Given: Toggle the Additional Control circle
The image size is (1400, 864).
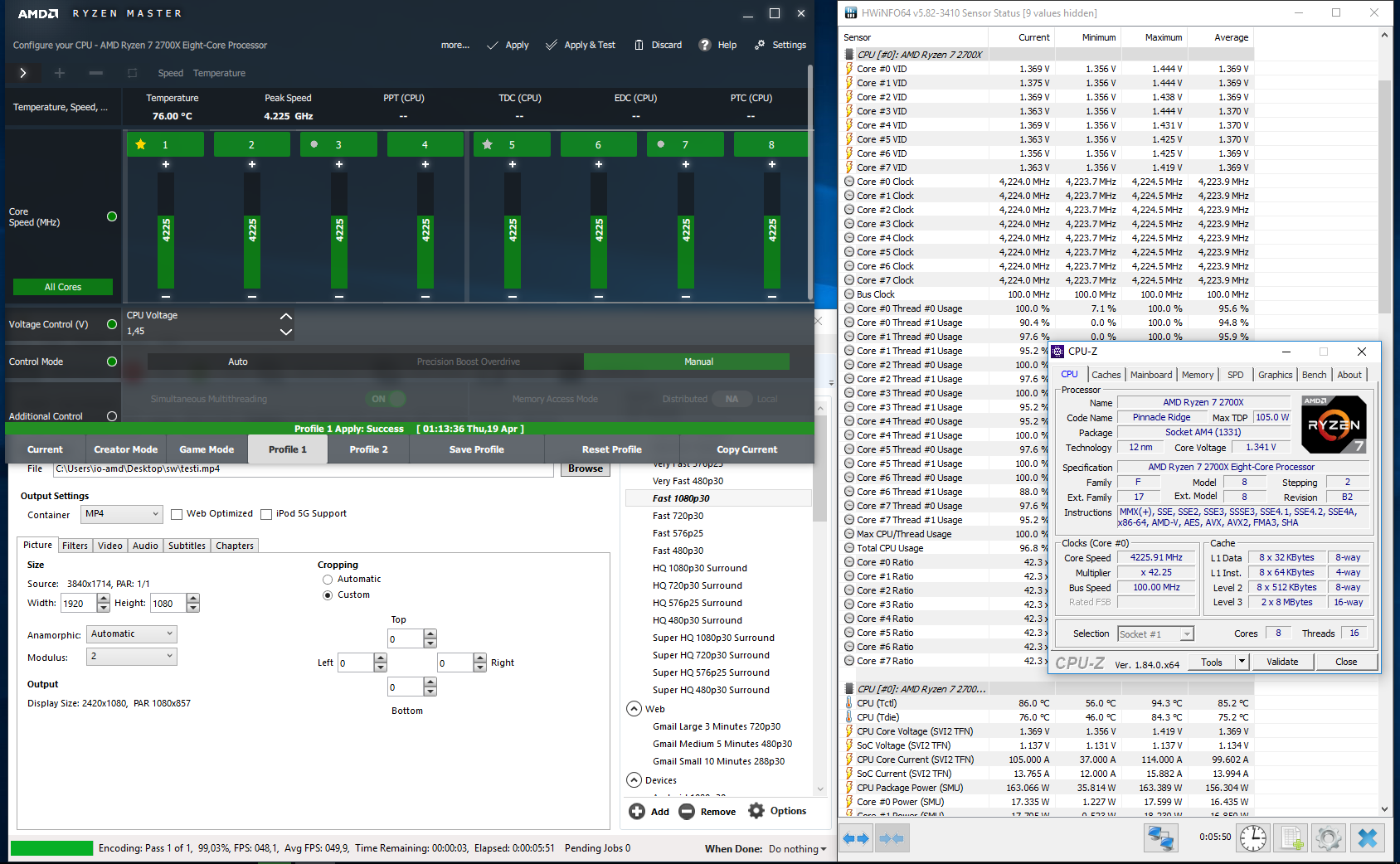Looking at the screenshot, I should [112, 416].
